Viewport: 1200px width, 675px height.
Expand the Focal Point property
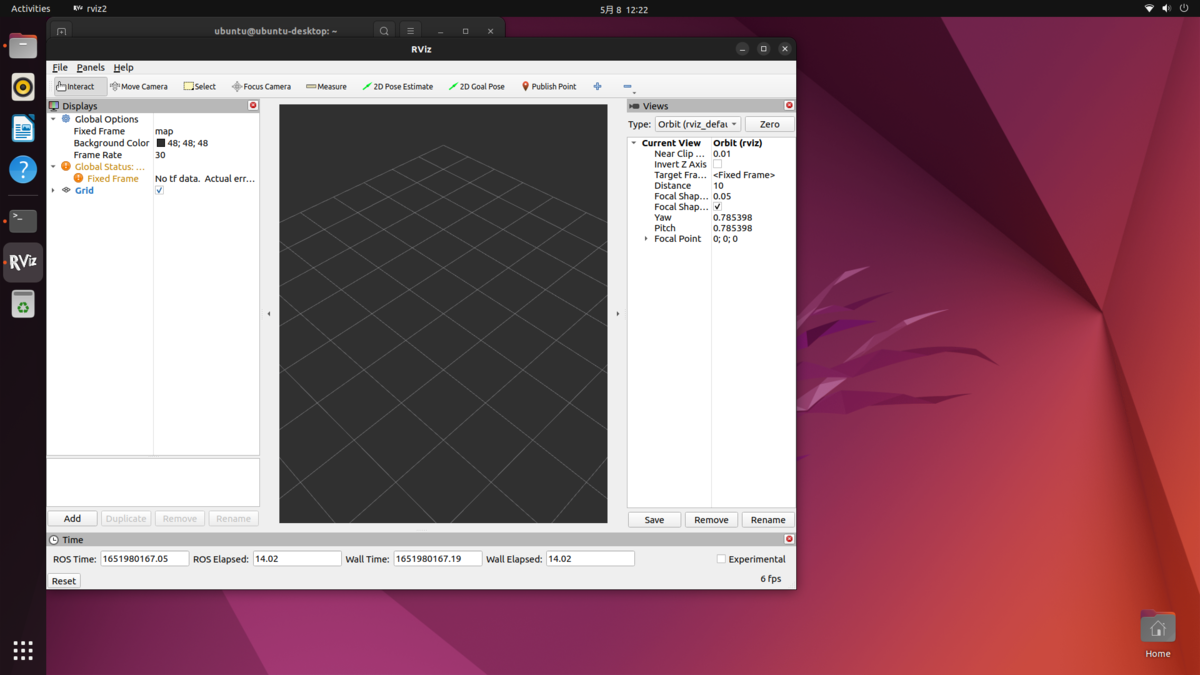[x=646, y=239]
